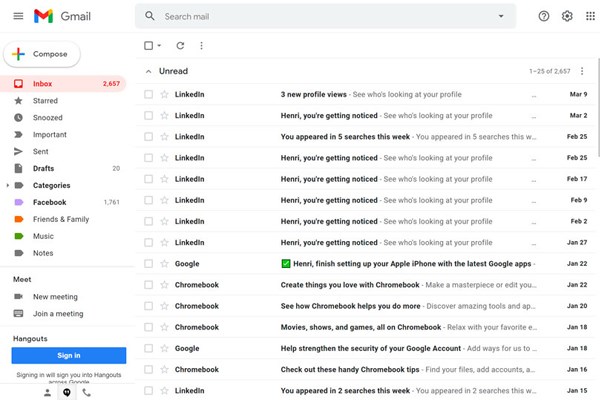This screenshot has width=600, height=400.
Task: Check the LinkedIn Feb 17 email checkbox
Action: [x=148, y=179]
